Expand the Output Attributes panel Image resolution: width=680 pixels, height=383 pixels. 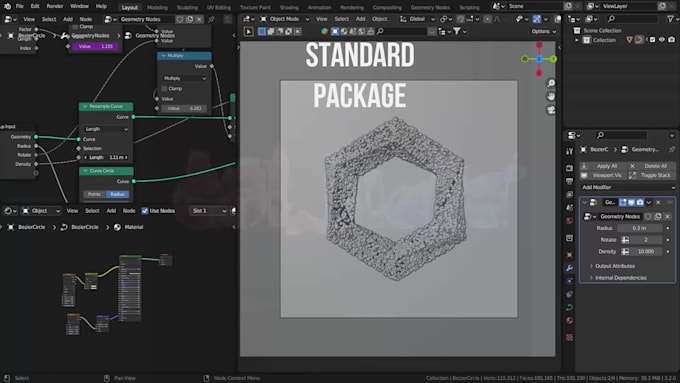[x=614, y=266]
